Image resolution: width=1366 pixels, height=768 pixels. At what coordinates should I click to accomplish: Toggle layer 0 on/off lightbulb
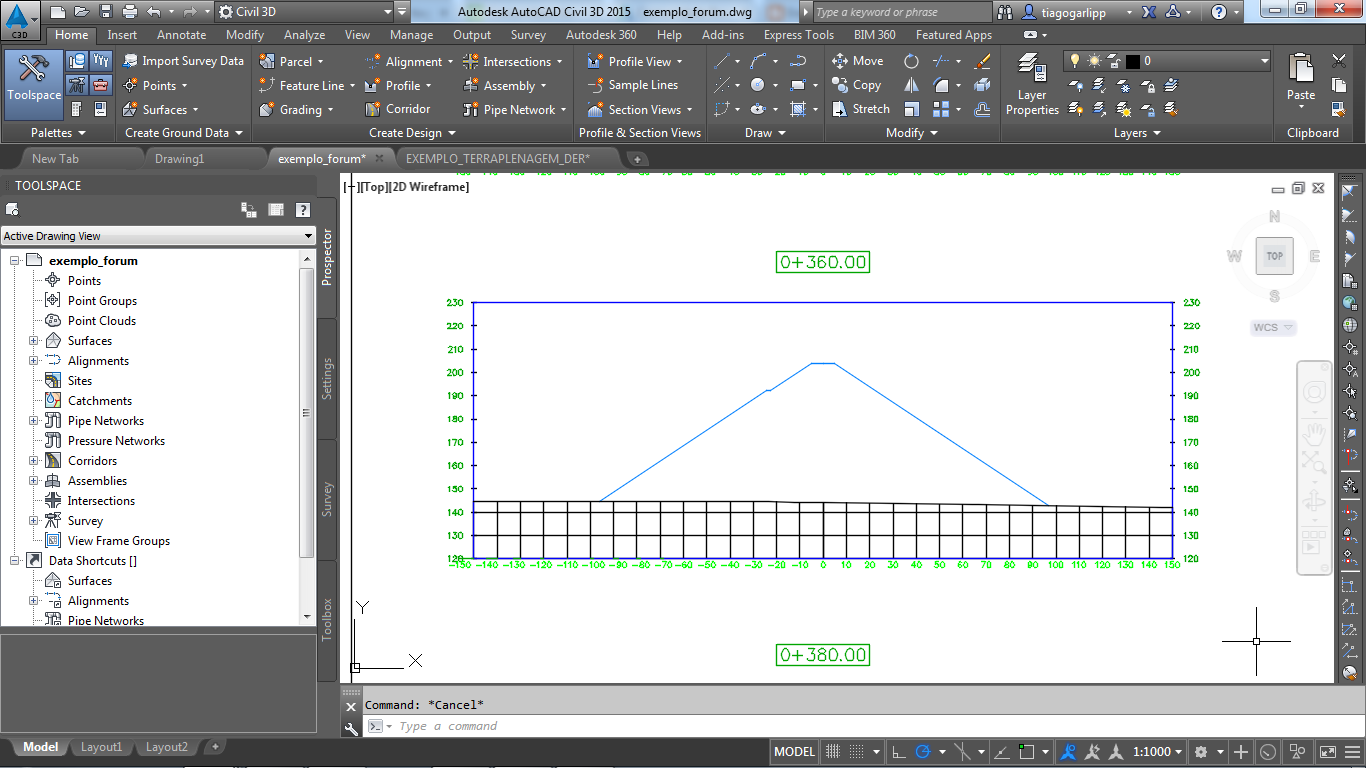coord(1076,61)
